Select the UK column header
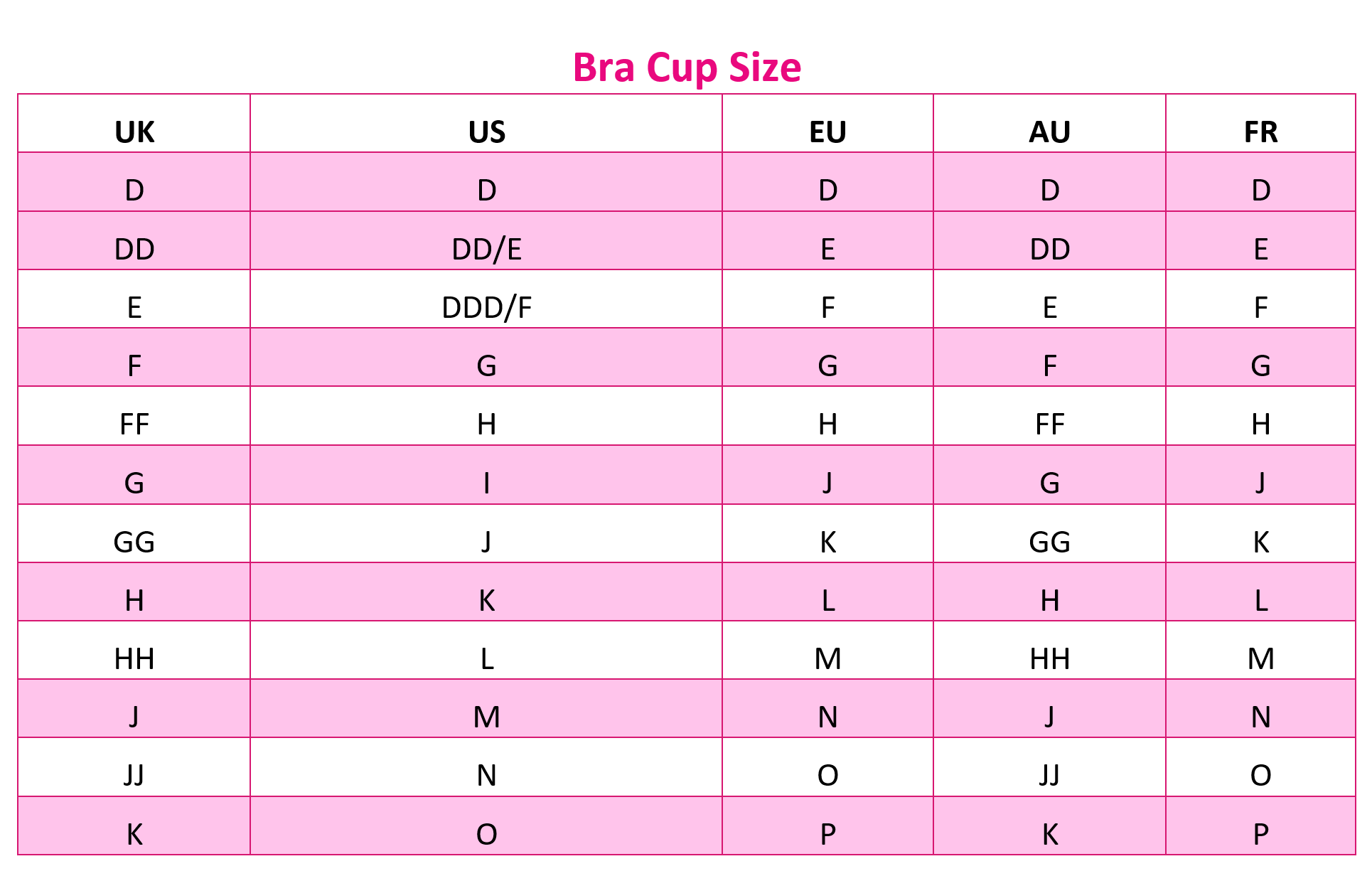The image size is (1372, 871). pos(134,132)
